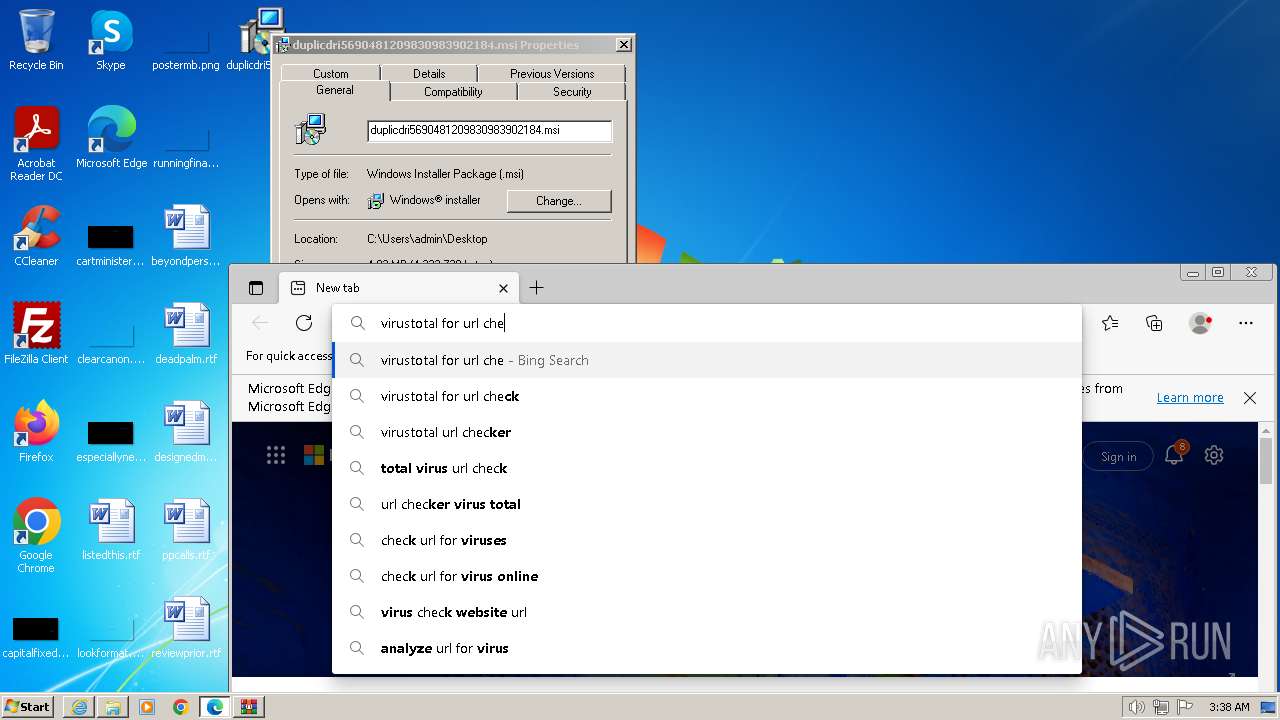1280x720 pixels.
Task: Select postermb.png file on desktop
Action: click(x=185, y=40)
